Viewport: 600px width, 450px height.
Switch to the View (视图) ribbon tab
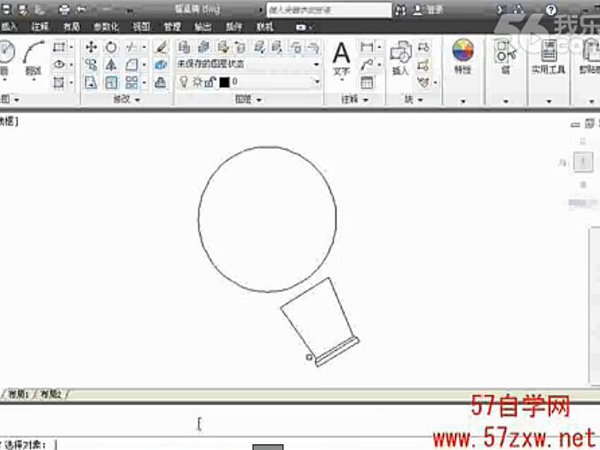pyautogui.click(x=141, y=26)
